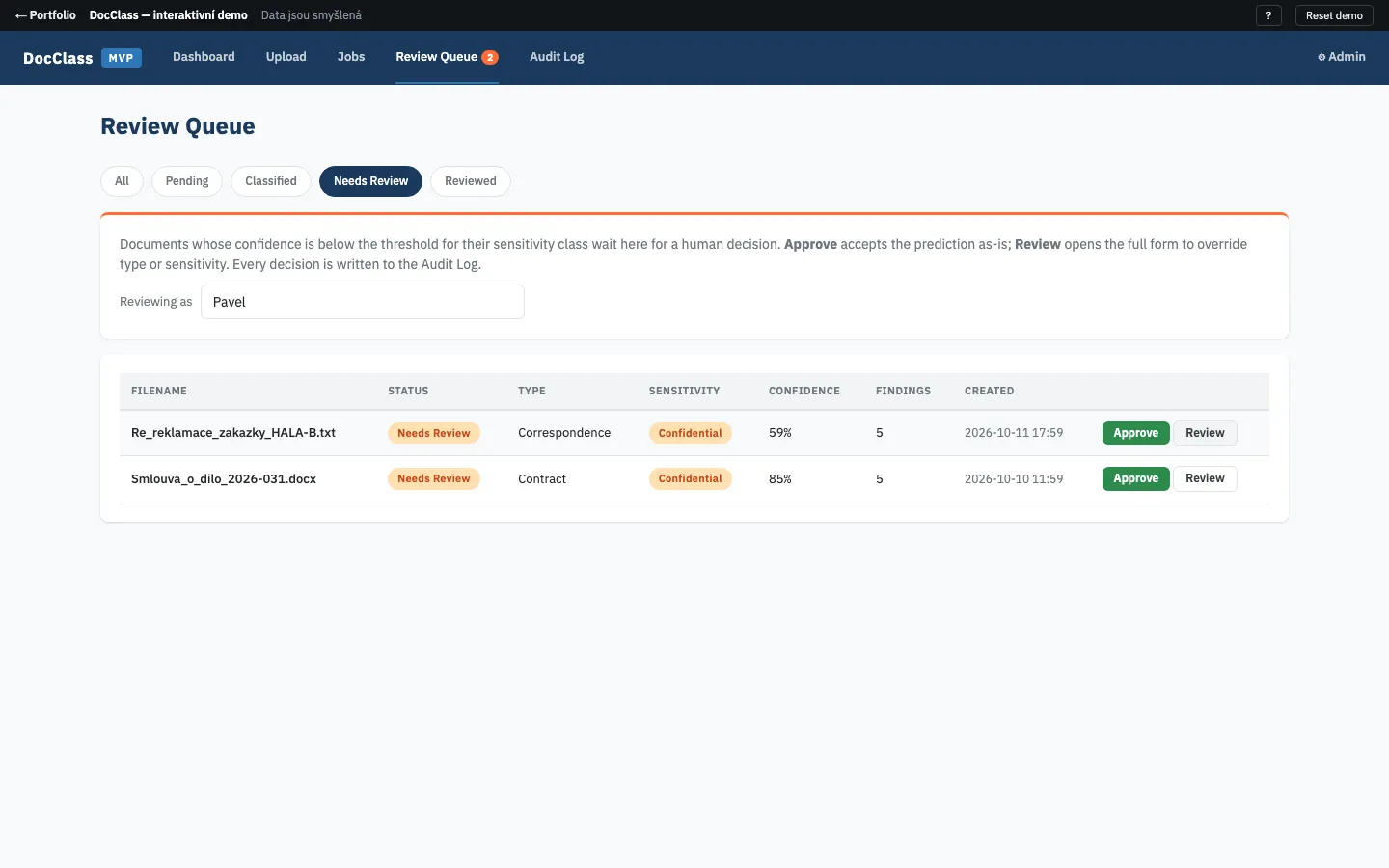Click filename Smlouva_o_dilo_2026-031.docx
This screenshot has width=1389, height=868.
224,479
